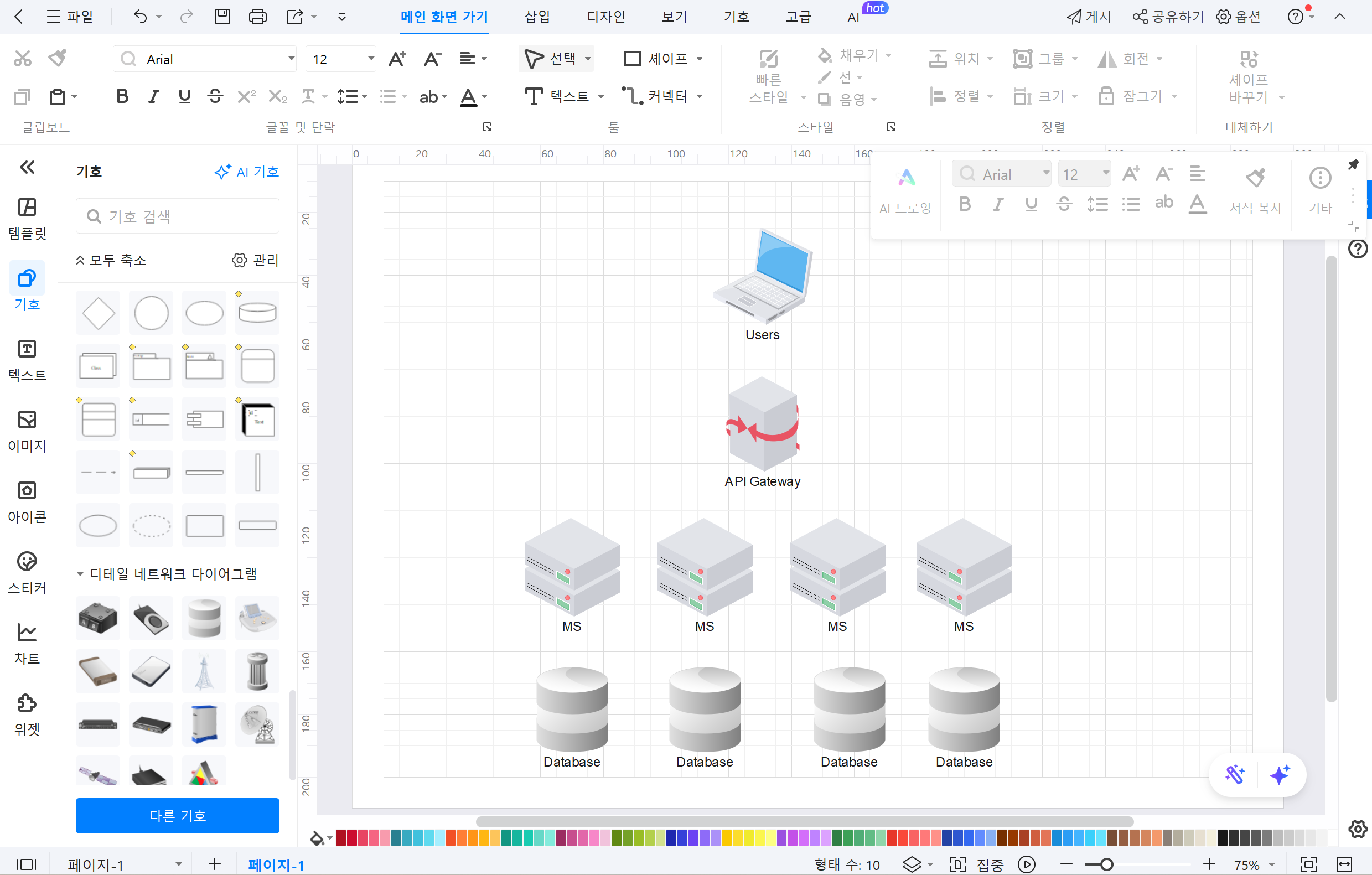
Task: Click Decrease font size in ribbon
Action: (x=432, y=59)
